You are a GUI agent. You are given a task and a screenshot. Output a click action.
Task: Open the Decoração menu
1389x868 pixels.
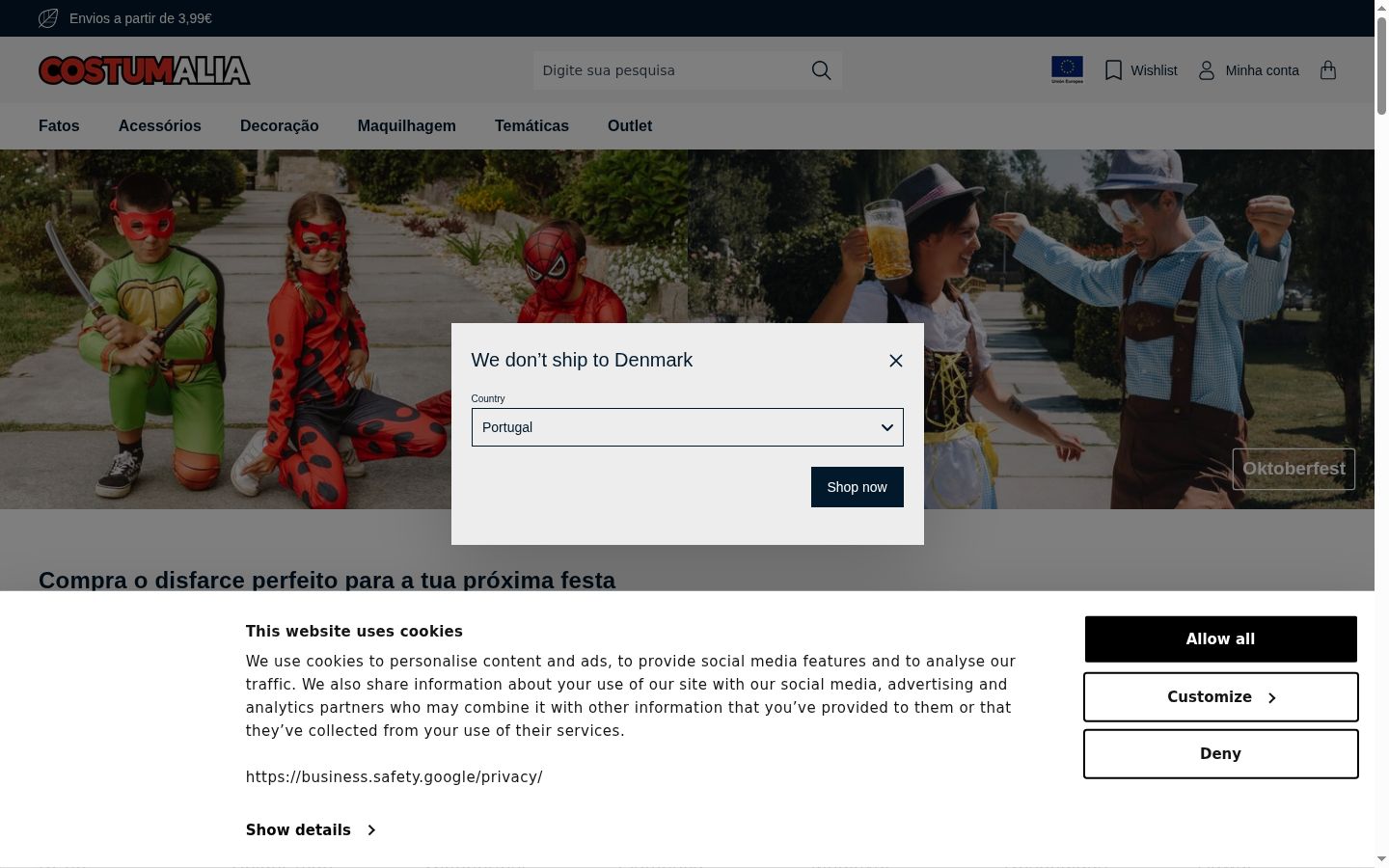coord(280,126)
